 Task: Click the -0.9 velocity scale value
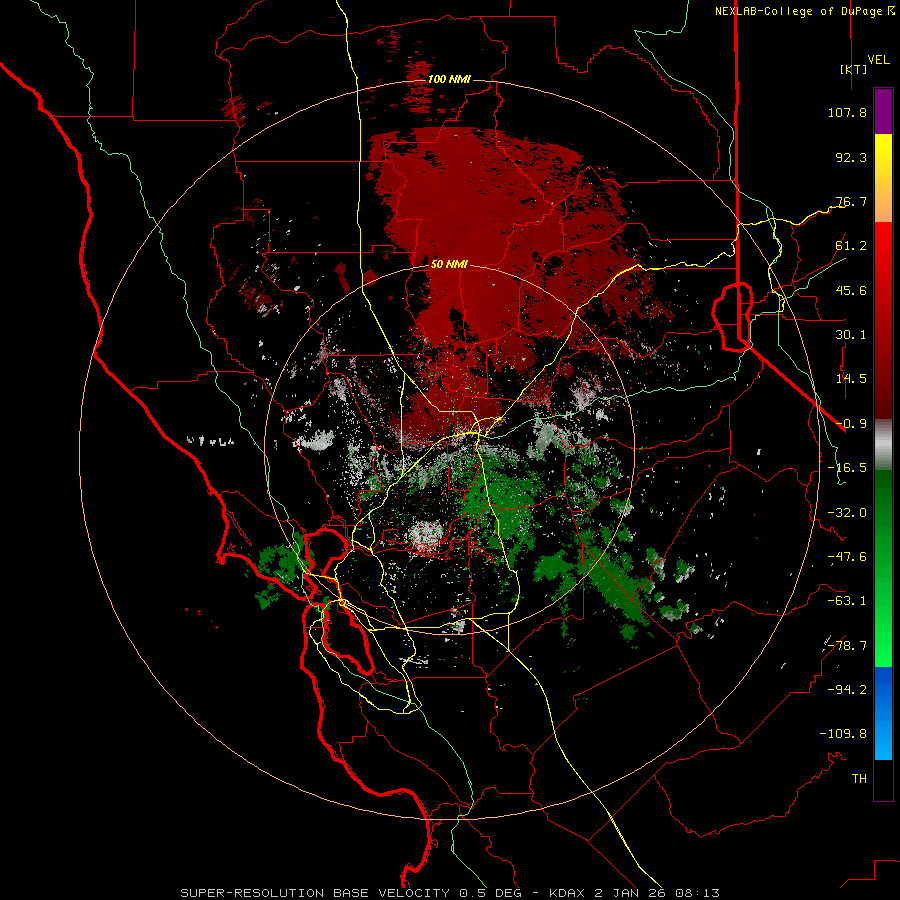pyautogui.click(x=851, y=424)
